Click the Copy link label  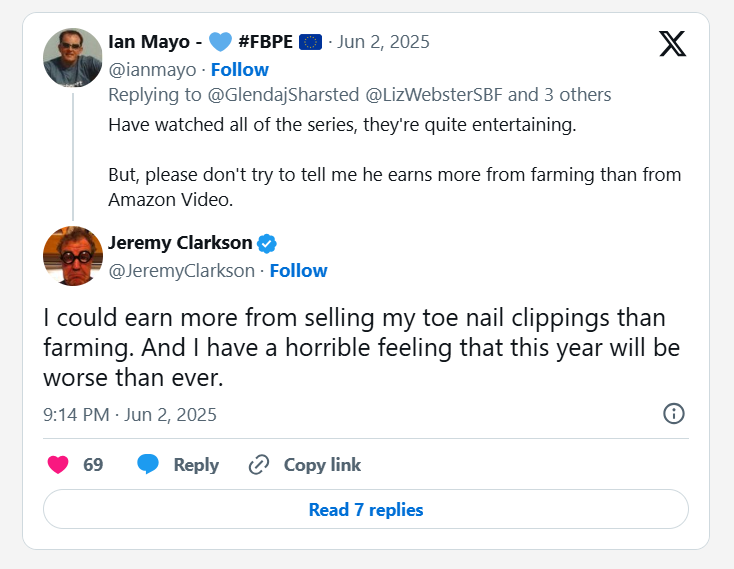click(322, 465)
